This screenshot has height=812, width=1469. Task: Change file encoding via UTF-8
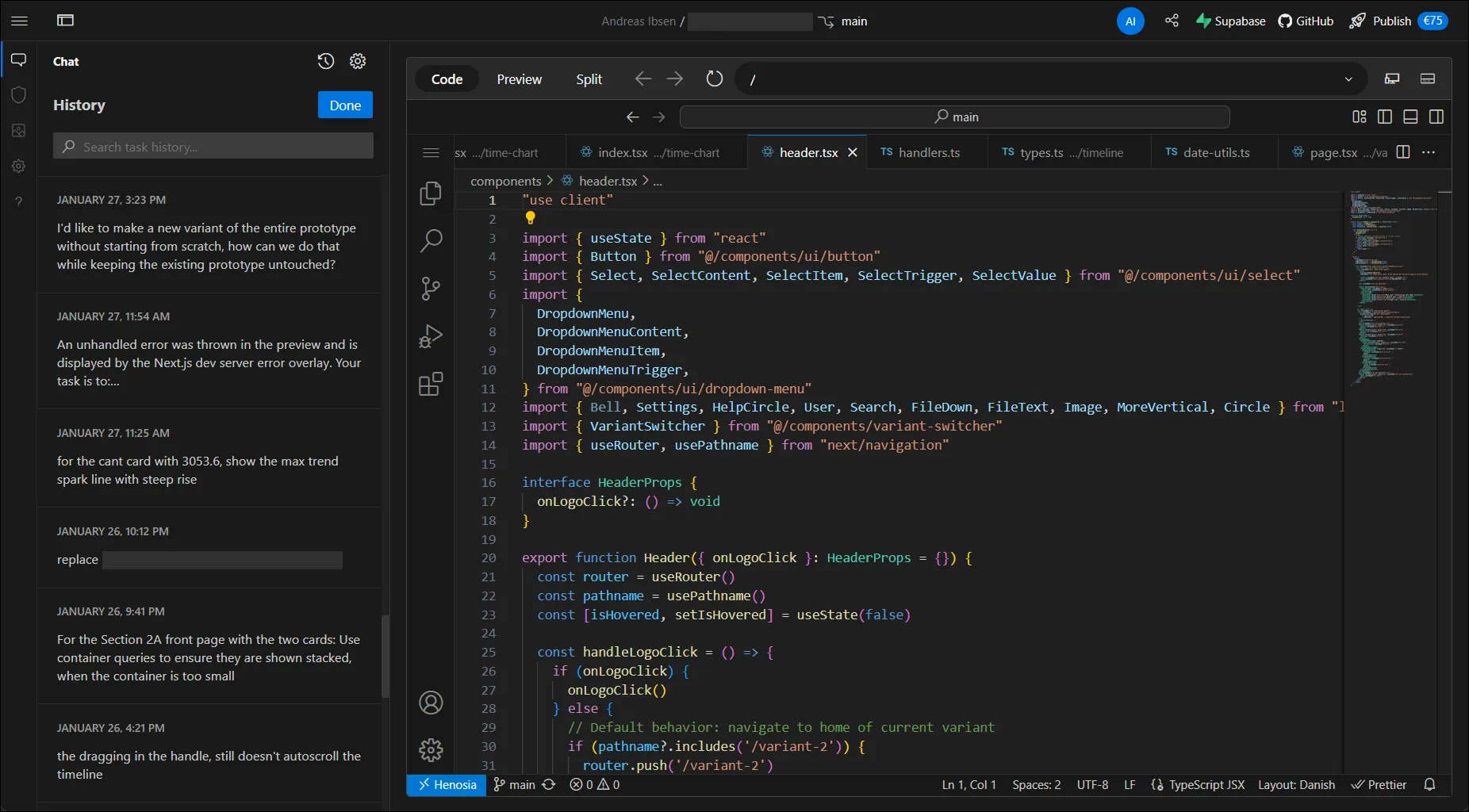(x=1092, y=785)
